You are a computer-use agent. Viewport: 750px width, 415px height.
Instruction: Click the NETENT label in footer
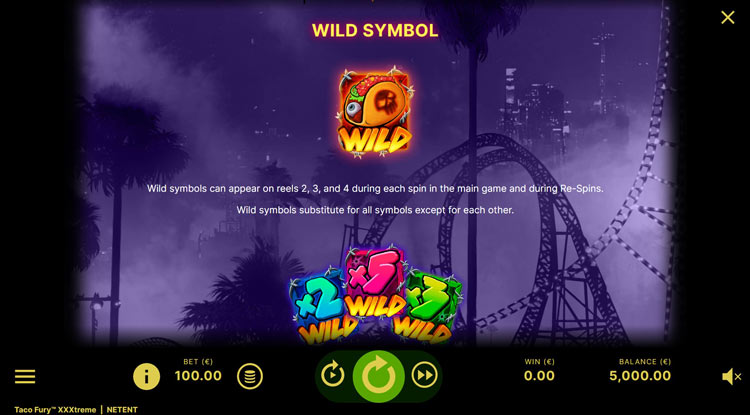pyautogui.click(x=122, y=410)
